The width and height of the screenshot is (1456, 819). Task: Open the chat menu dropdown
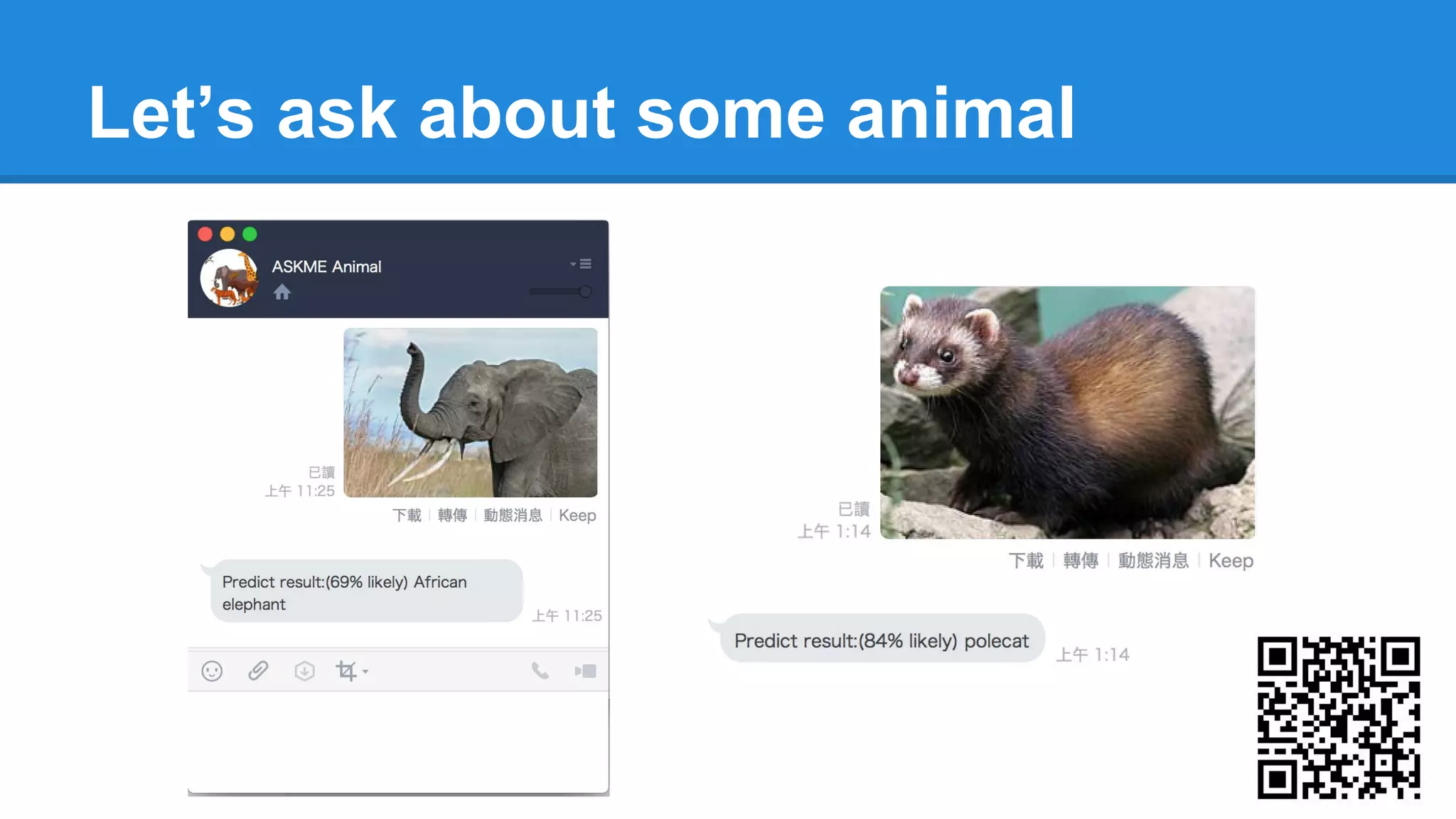click(x=581, y=264)
